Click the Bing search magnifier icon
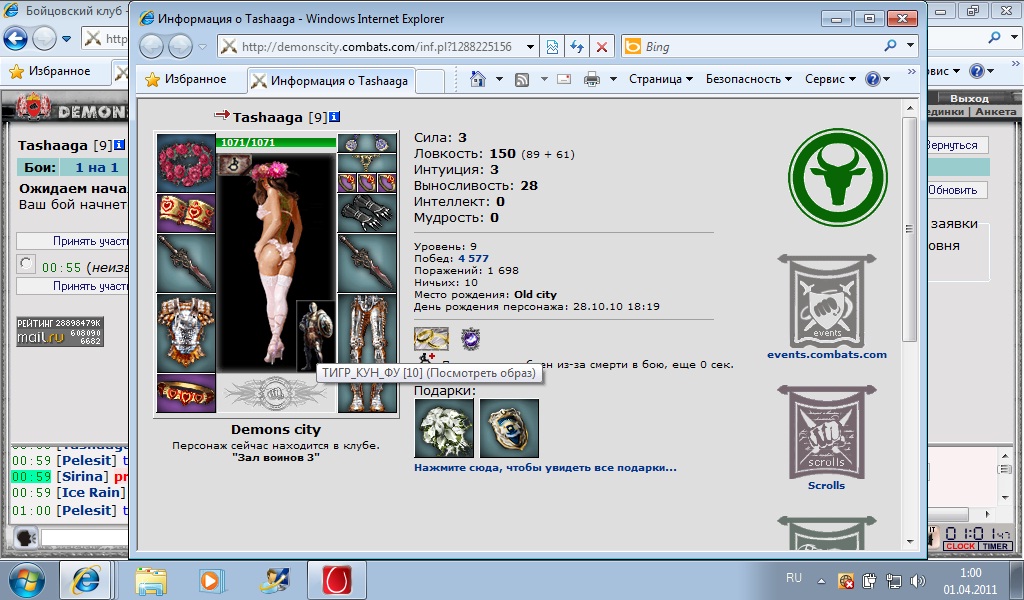The image size is (1024, 600). 890,46
